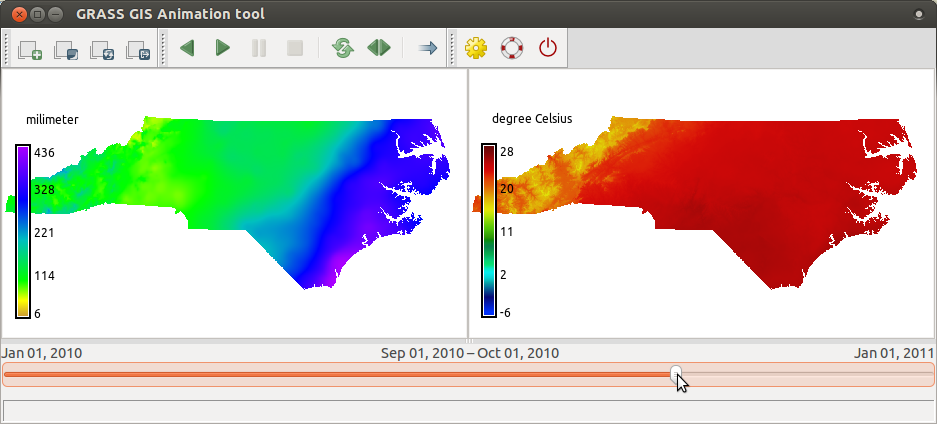Play the animation backward
Screen dimensions: 937x424
186,48
